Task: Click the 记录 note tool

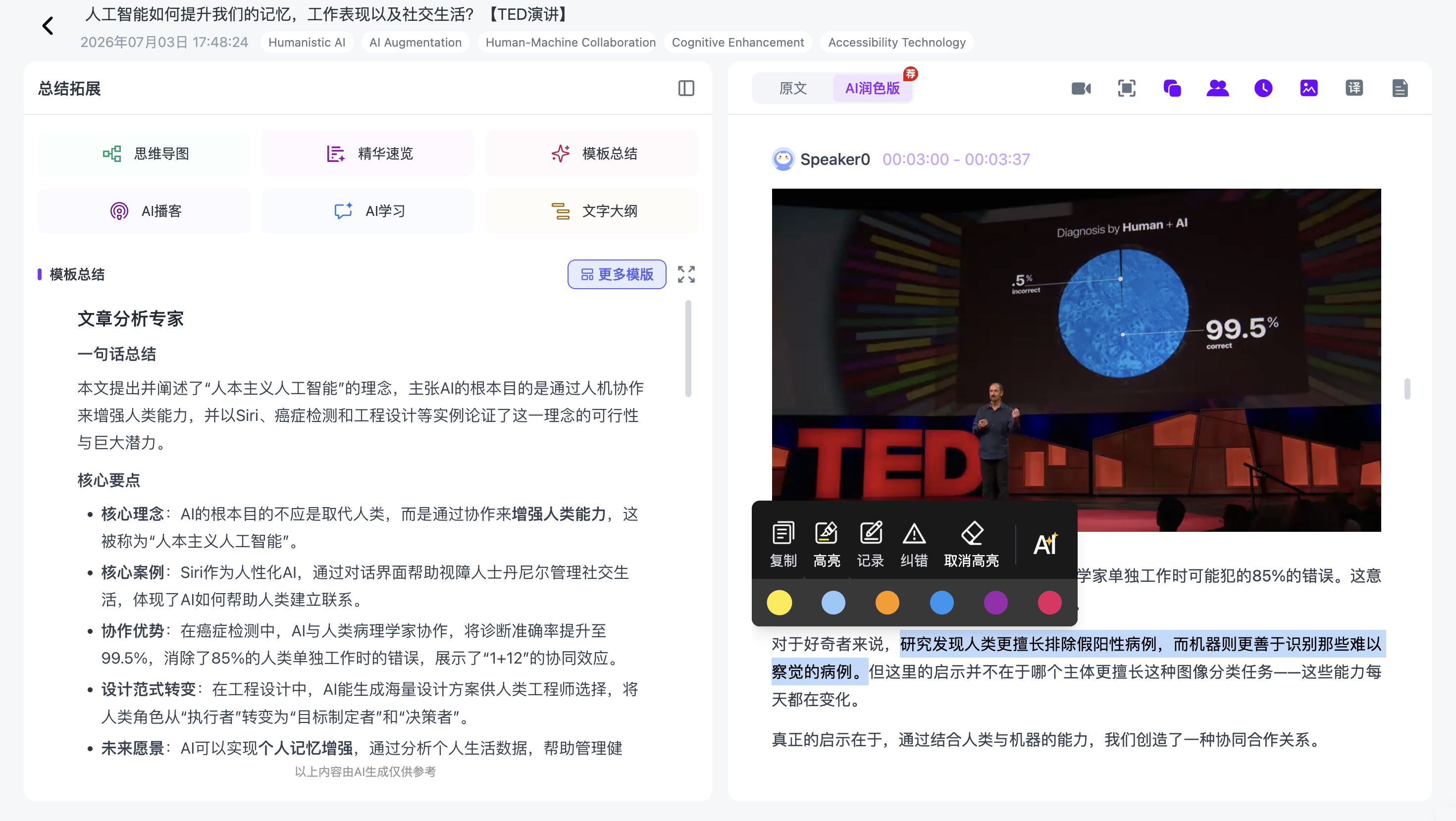Action: [x=870, y=544]
